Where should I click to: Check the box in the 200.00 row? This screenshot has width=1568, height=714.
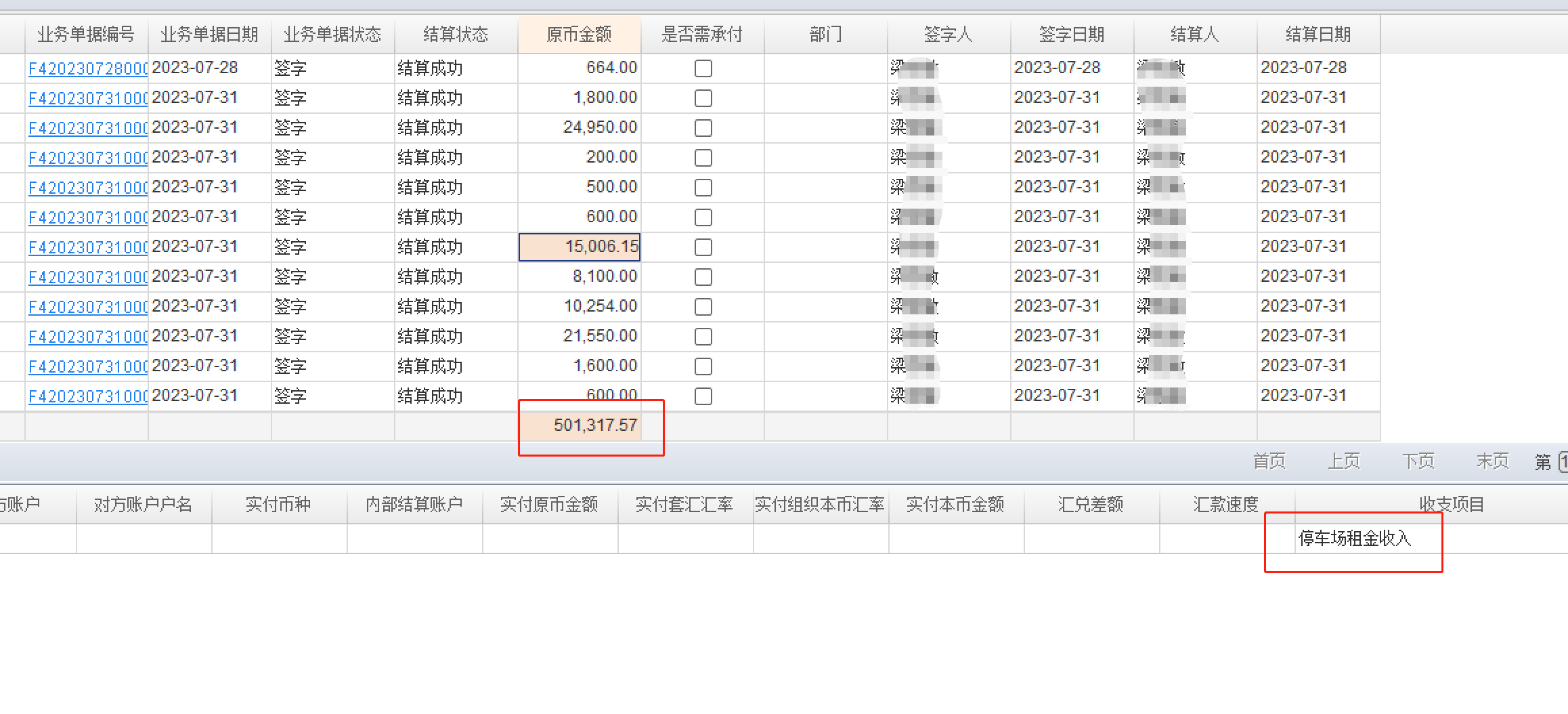[703, 158]
